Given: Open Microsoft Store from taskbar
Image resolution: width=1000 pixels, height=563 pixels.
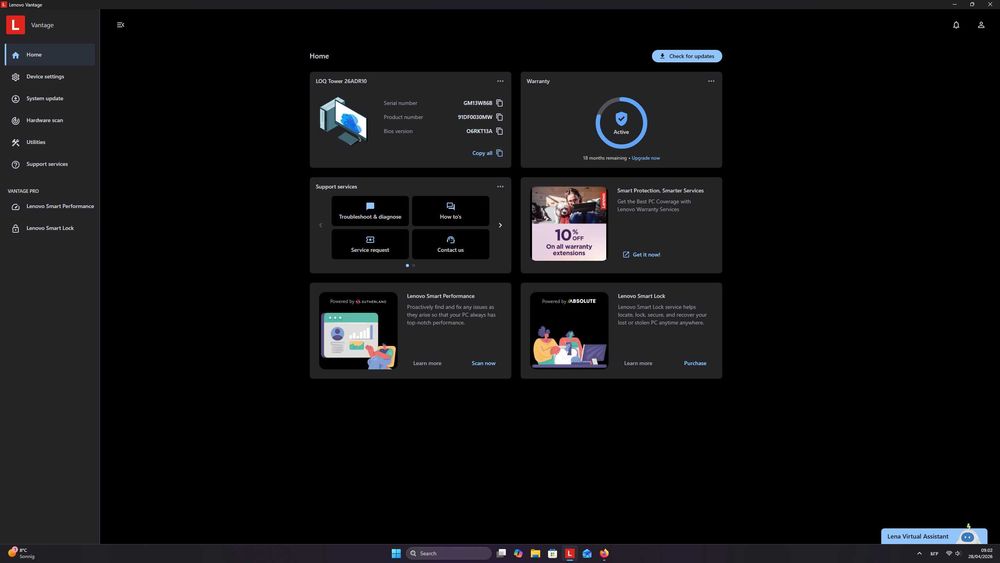Looking at the screenshot, I should 553,553.
